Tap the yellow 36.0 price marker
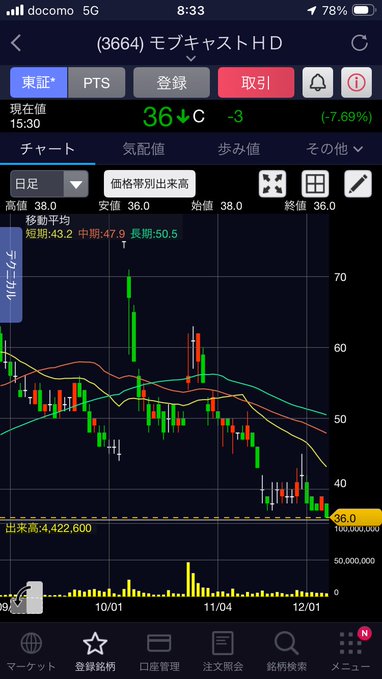Image resolution: width=382 pixels, height=679 pixels. pyautogui.click(x=356, y=518)
